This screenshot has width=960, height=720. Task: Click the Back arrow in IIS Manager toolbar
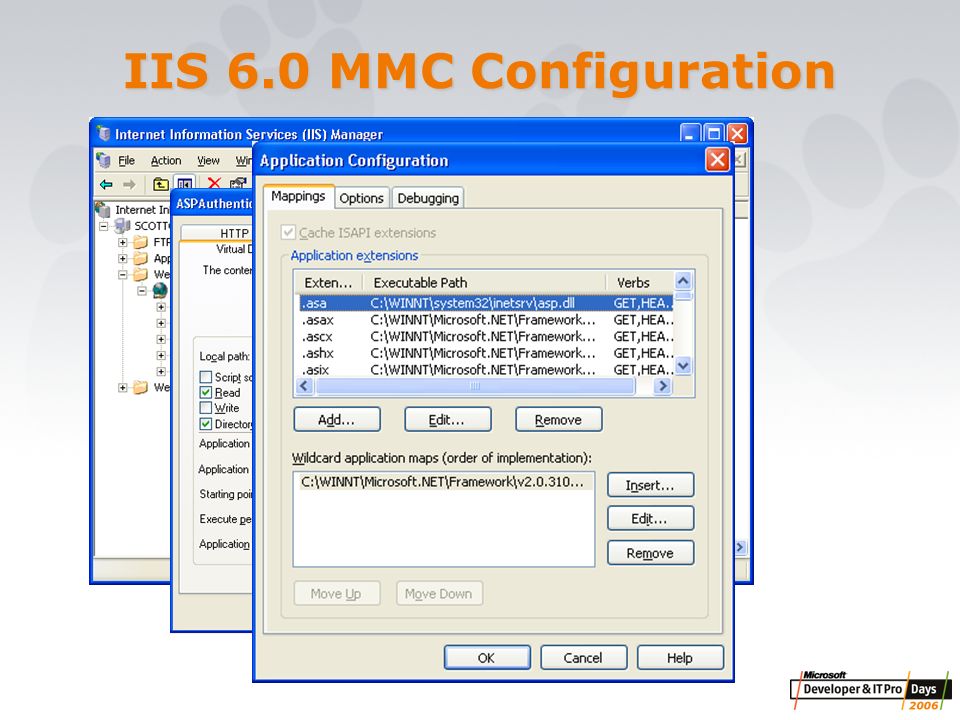tap(107, 184)
